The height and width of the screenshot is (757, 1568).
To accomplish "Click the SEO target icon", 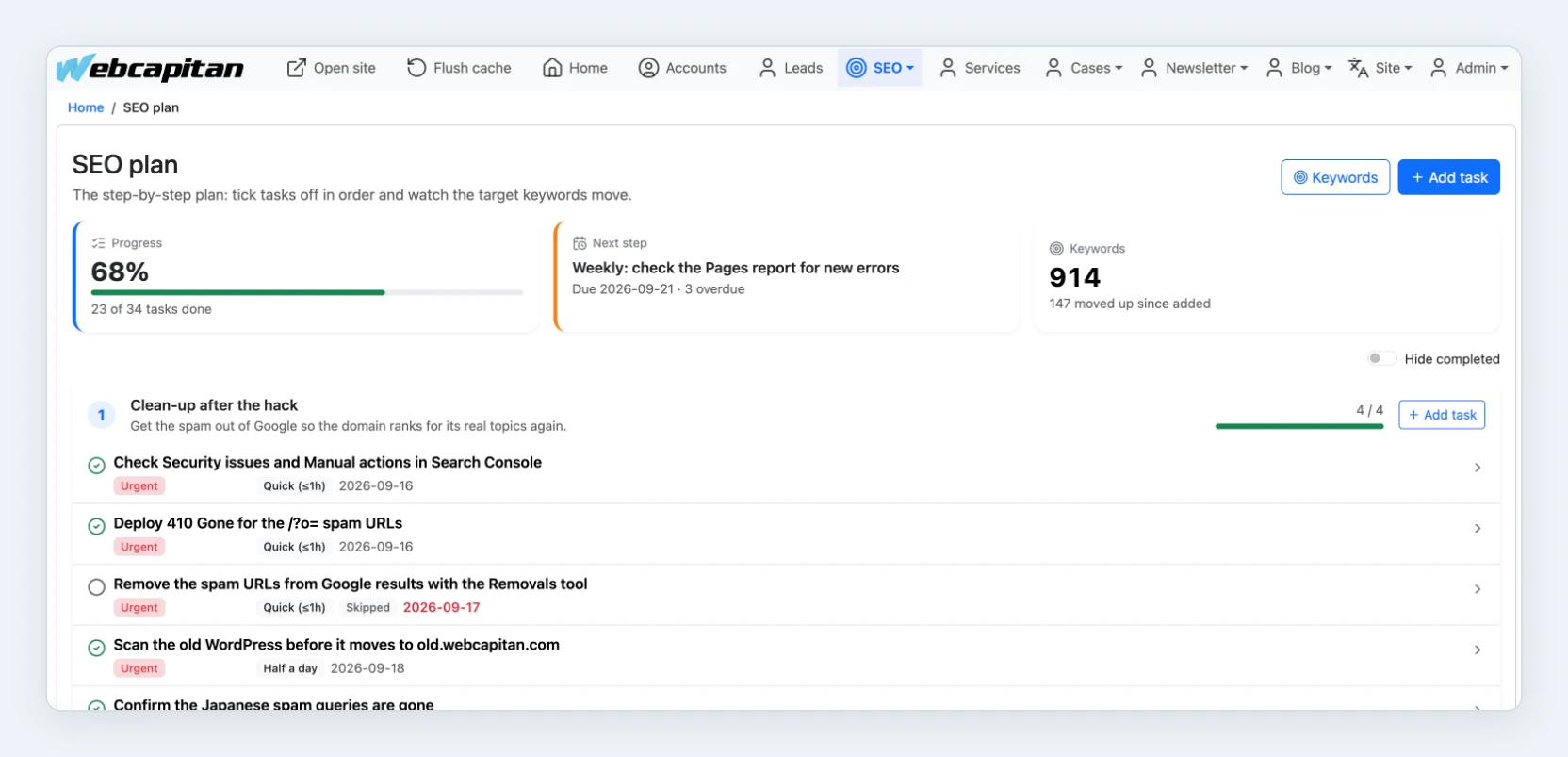I will point(857,68).
